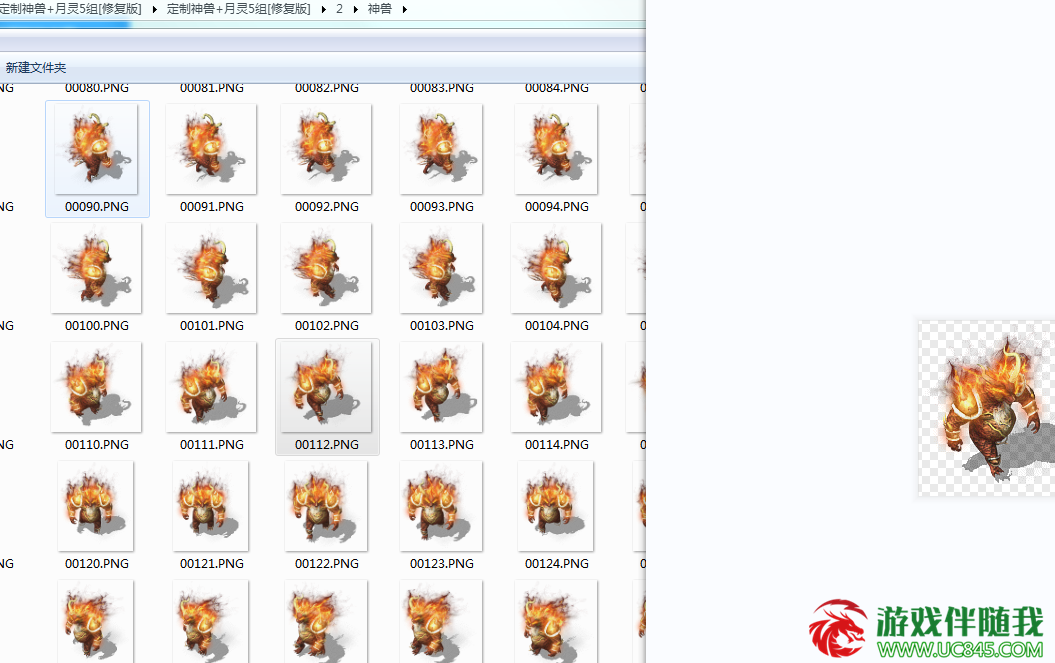Click the 00082.PNG file name

327,88
